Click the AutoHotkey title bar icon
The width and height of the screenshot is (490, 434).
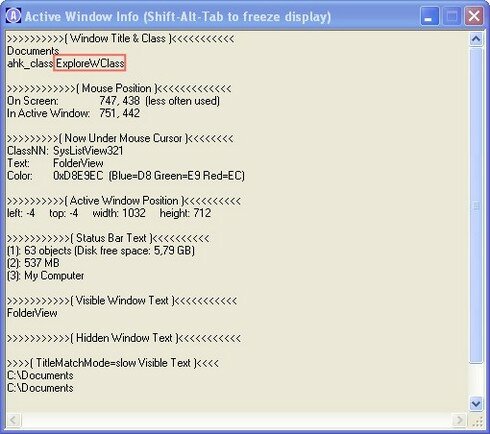(x=13, y=16)
